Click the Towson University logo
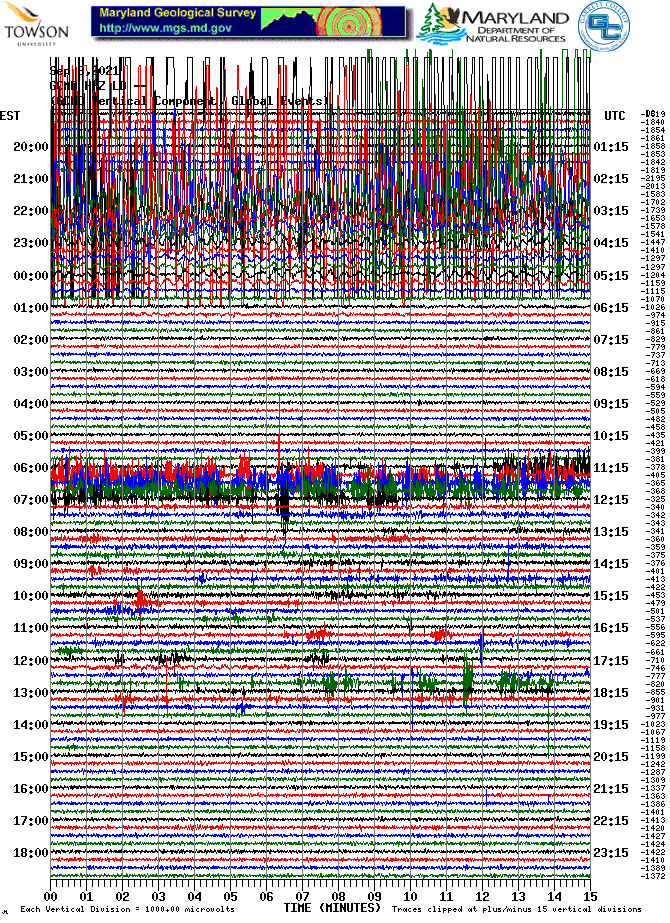The height and width of the screenshot is (923, 670). pos(37,24)
